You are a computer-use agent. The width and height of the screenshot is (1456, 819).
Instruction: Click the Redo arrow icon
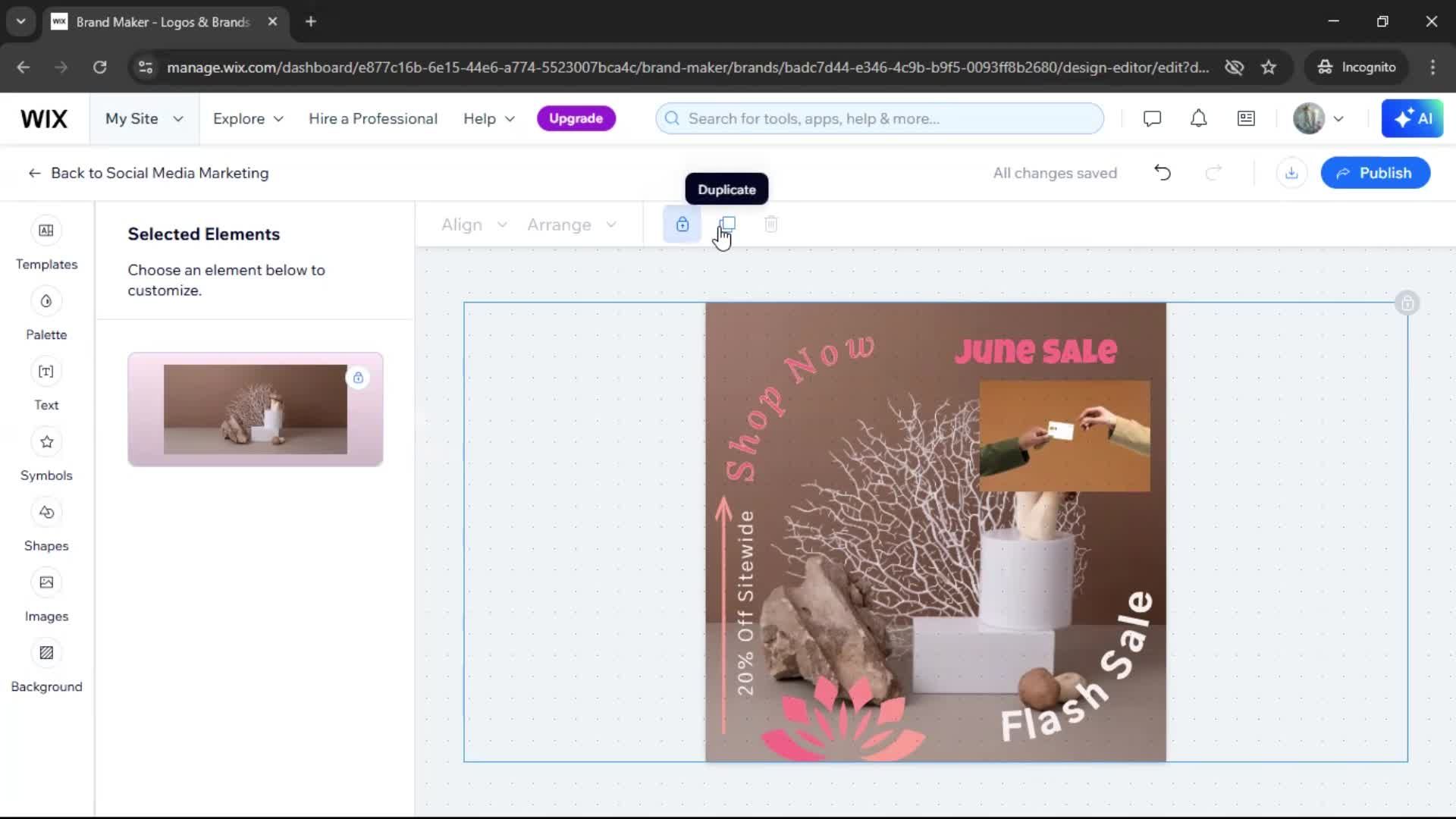tap(1213, 173)
